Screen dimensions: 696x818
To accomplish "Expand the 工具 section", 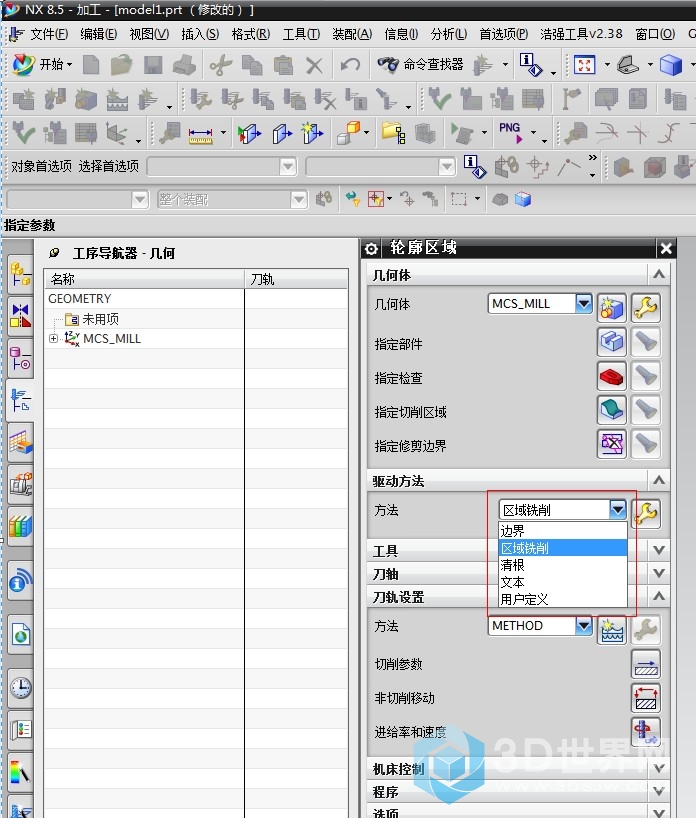I will 659,550.
